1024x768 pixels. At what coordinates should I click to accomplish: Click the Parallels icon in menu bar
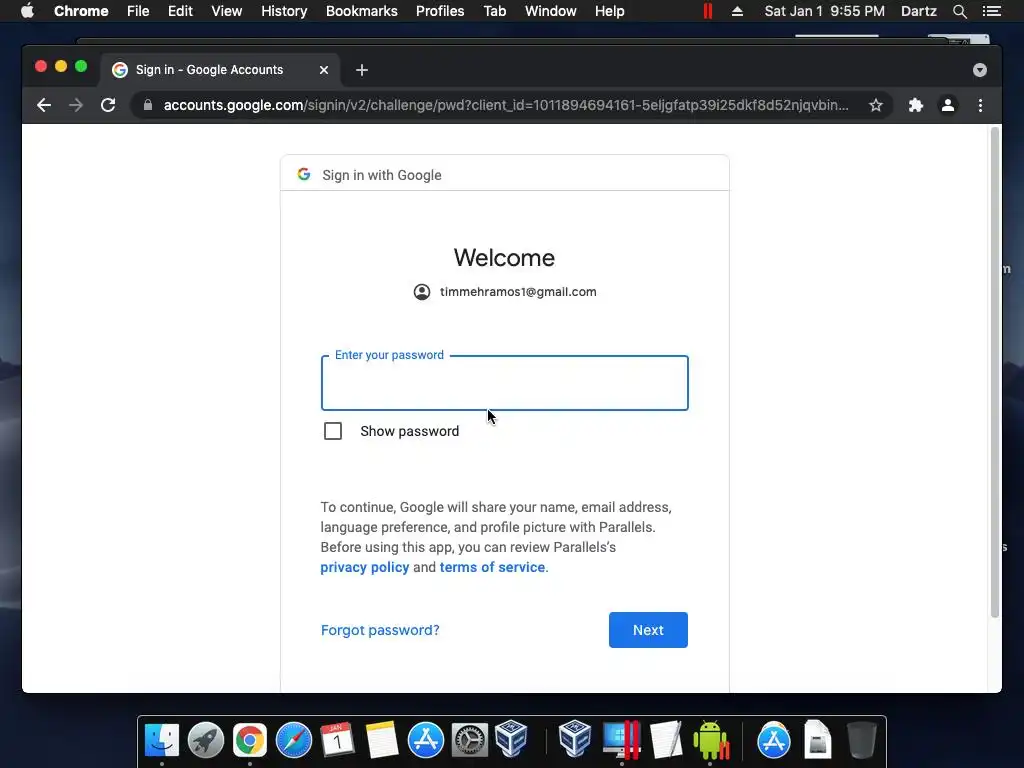(x=708, y=11)
